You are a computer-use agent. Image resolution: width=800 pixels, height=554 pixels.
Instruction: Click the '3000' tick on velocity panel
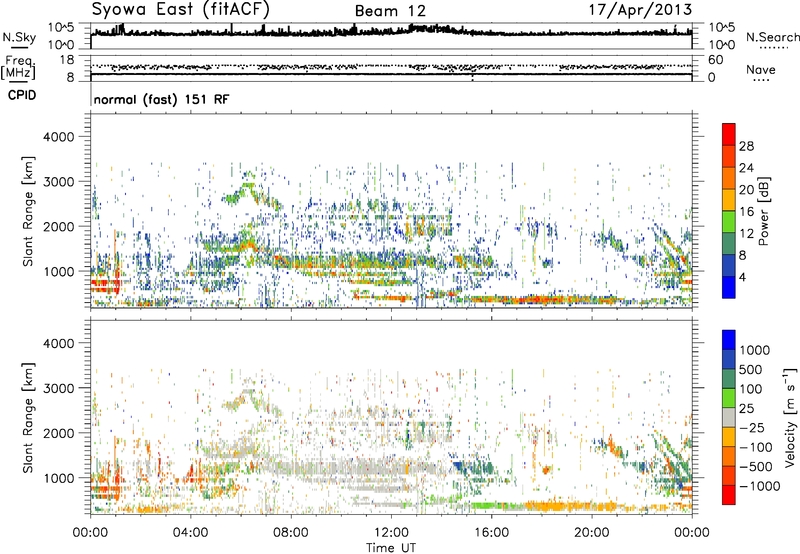coord(58,388)
